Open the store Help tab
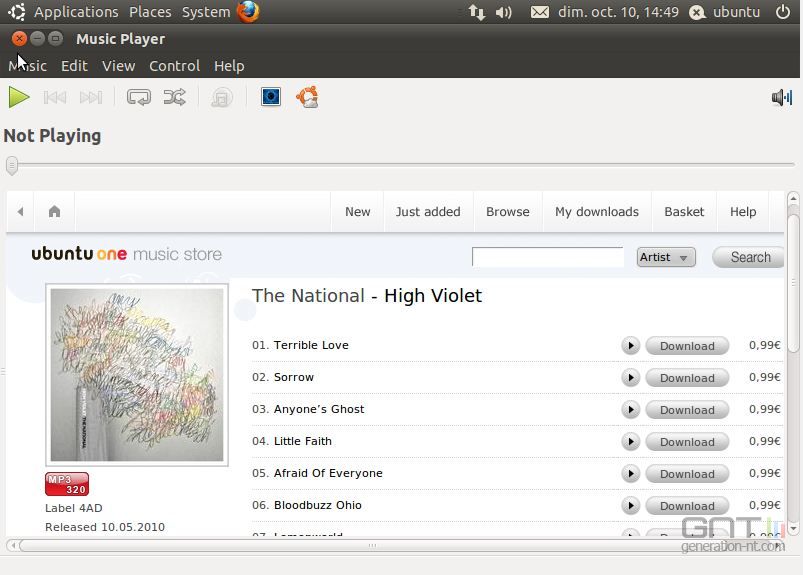The image size is (803, 575). pos(743,211)
